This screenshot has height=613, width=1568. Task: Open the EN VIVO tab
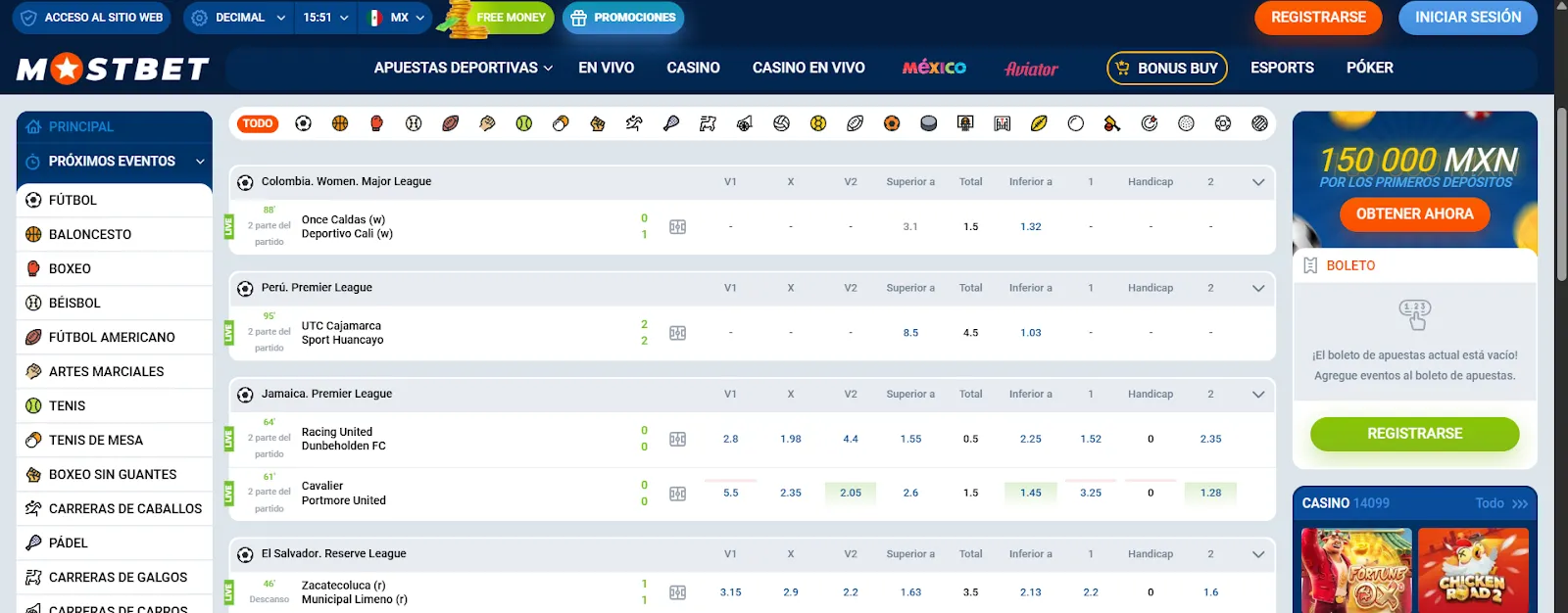(x=606, y=68)
